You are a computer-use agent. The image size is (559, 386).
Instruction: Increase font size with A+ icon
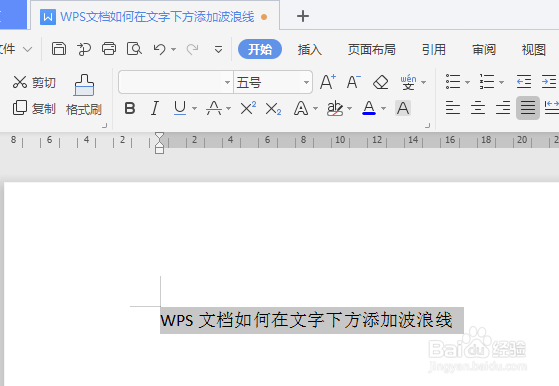click(328, 82)
